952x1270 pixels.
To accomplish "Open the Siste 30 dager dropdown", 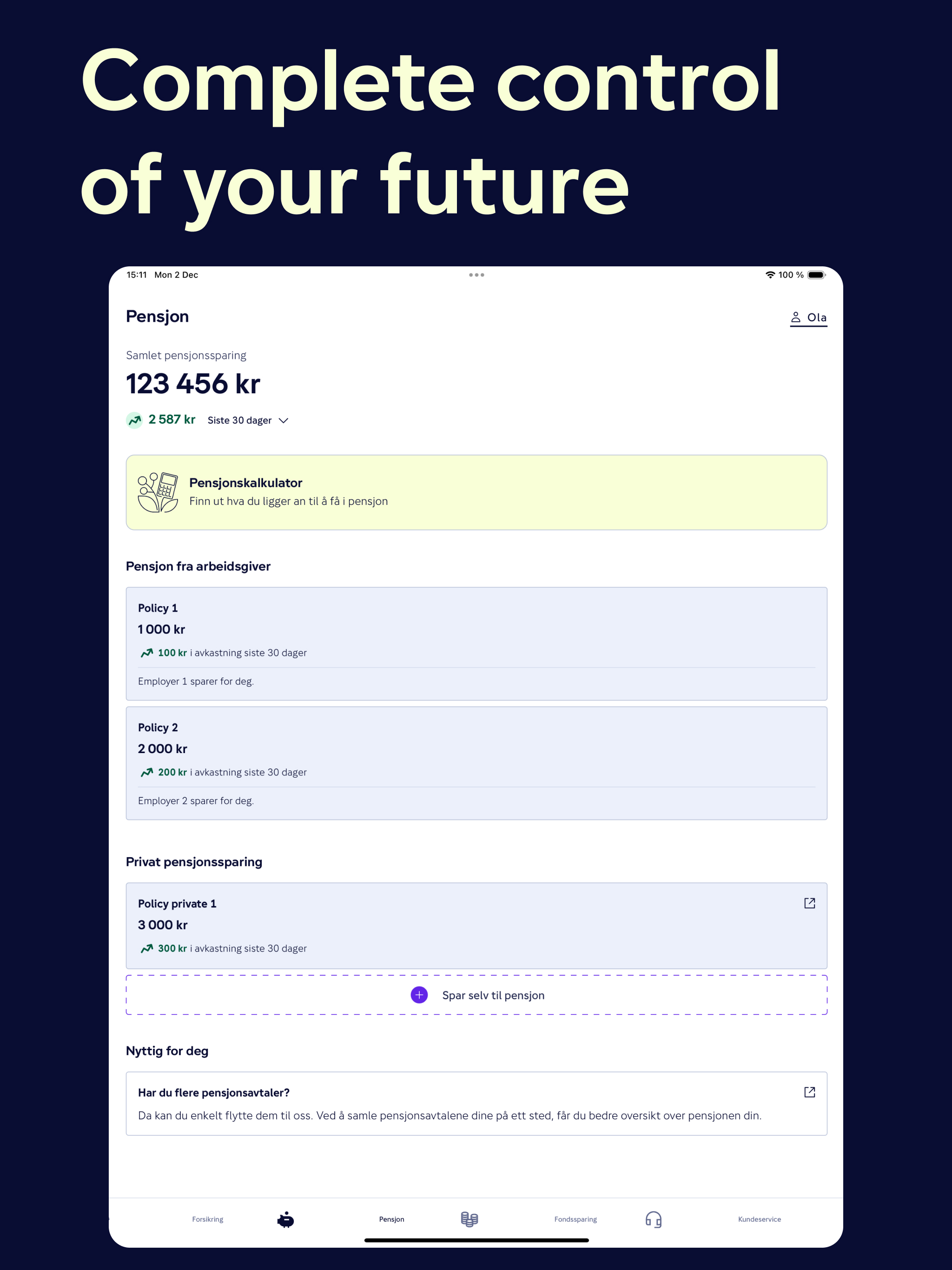I will click(x=248, y=420).
